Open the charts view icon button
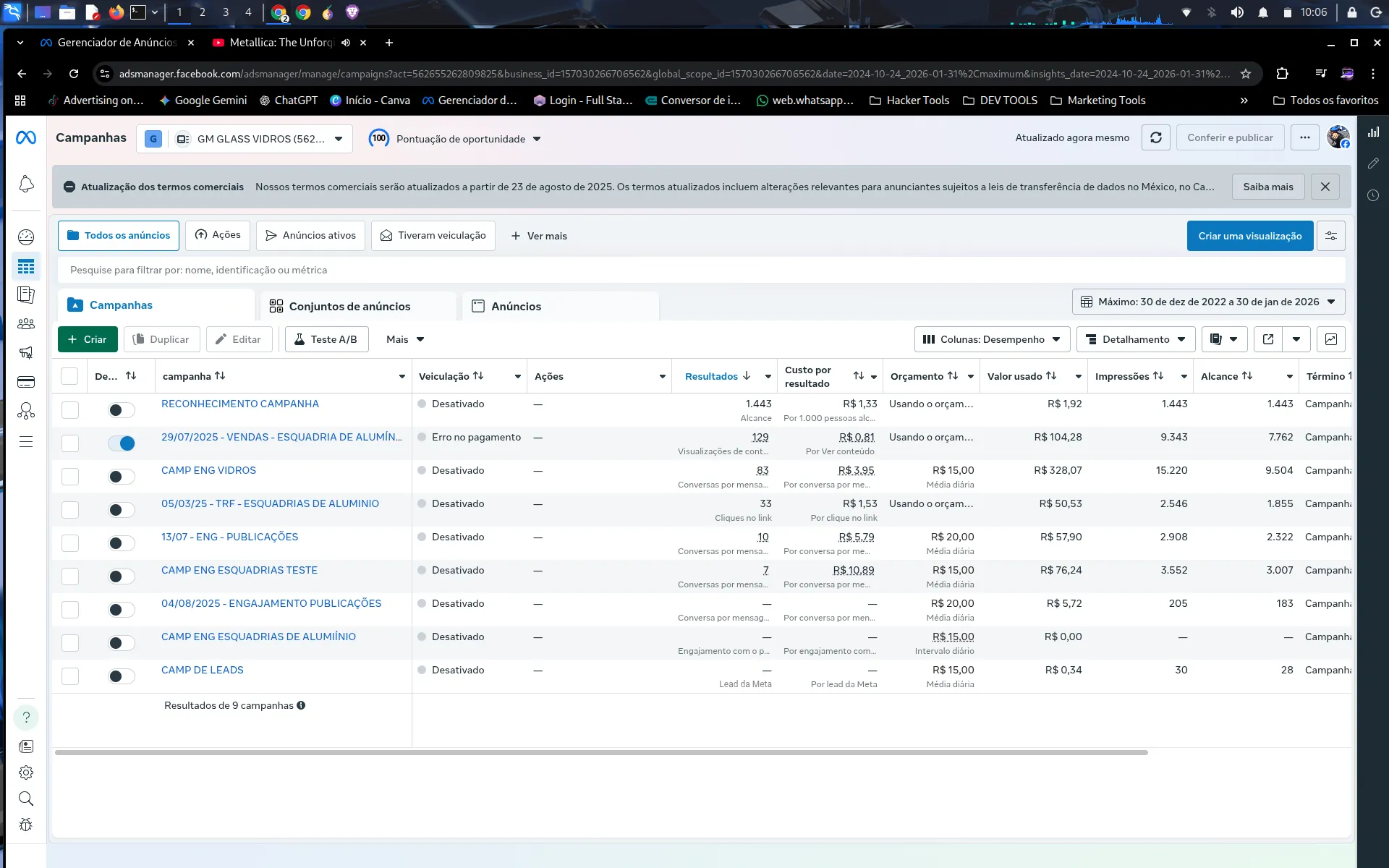This screenshot has height=868, width=1389. [x=1330, y=339]
